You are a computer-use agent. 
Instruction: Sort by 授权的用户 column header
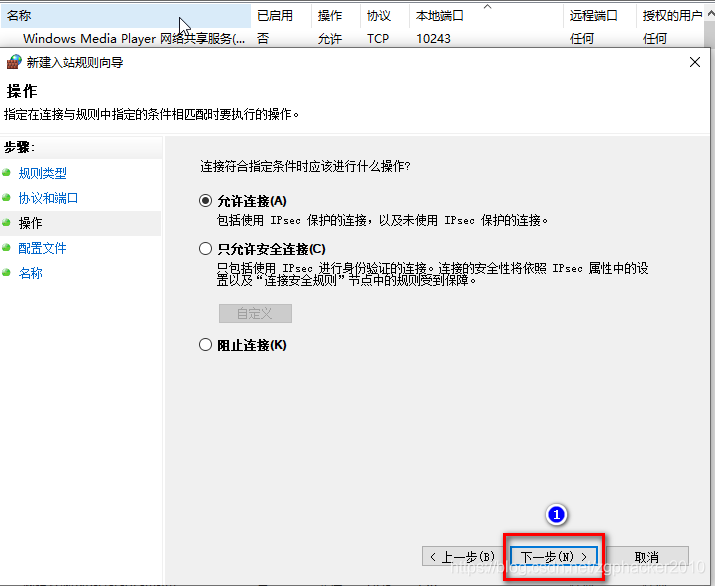[x=671, y=16]
